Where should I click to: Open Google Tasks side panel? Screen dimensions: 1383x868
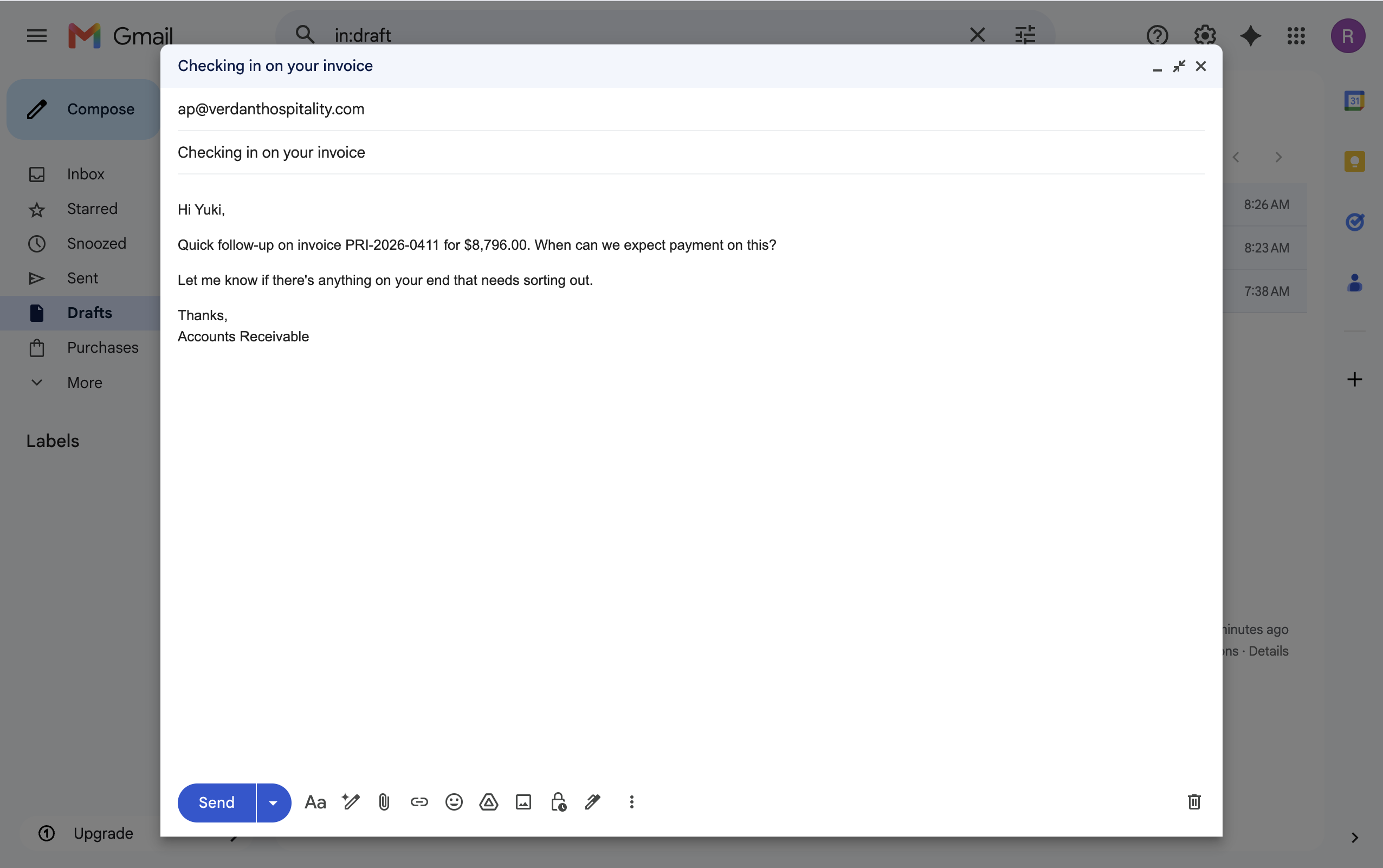(1354, 222)
